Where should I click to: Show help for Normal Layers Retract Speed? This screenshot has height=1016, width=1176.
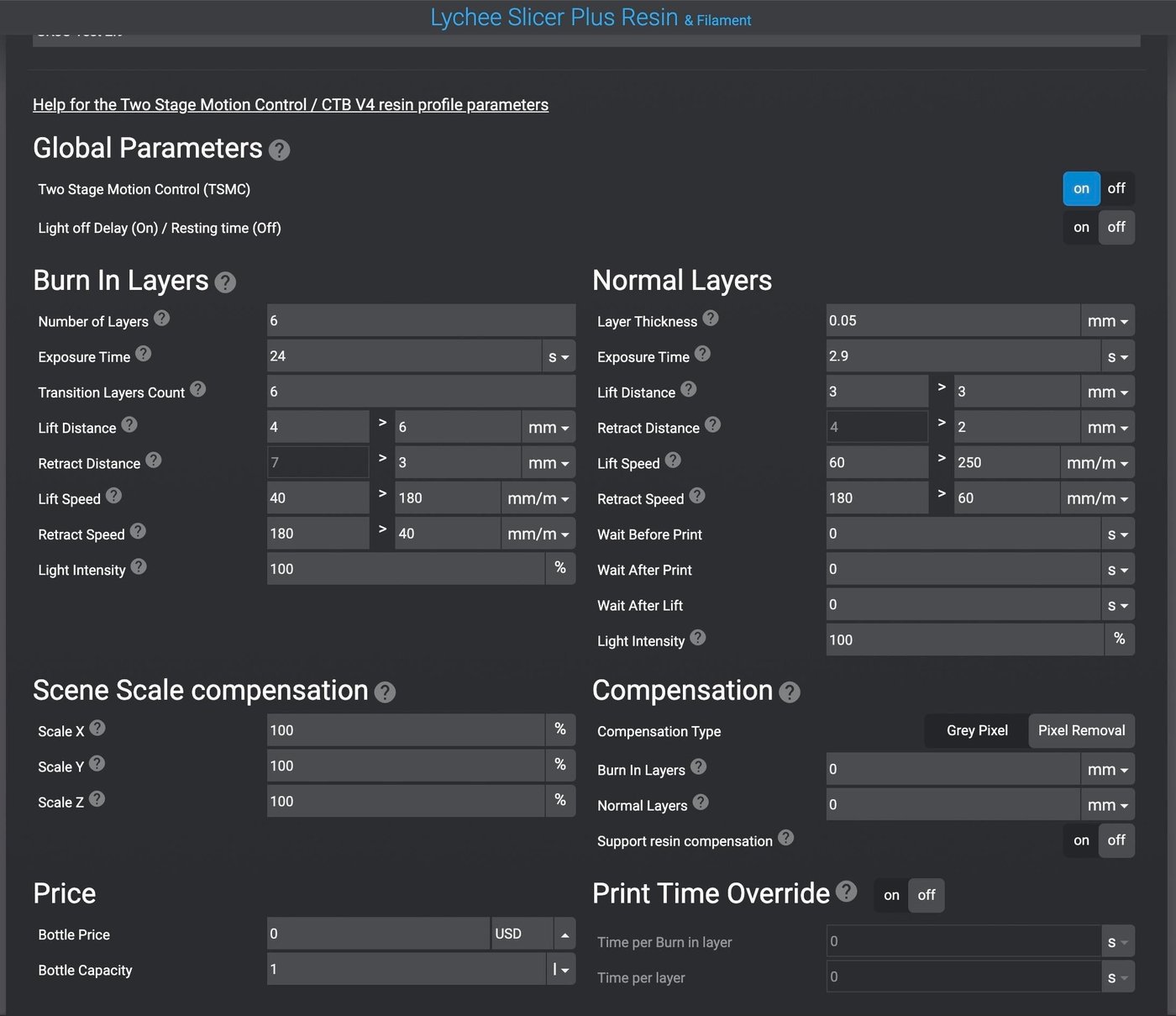697,495
